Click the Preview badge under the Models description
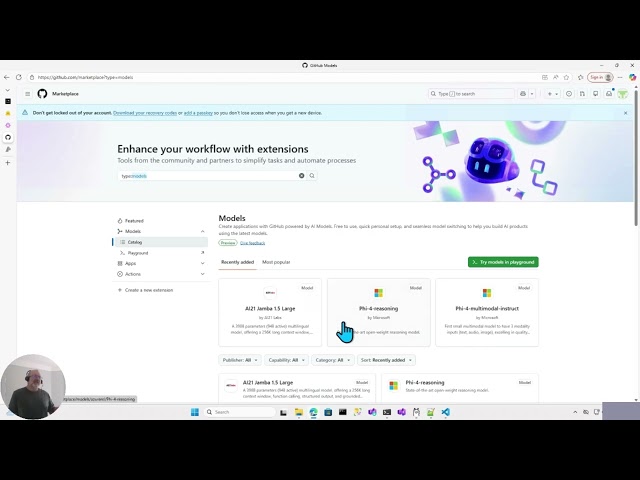 [228, 243]
